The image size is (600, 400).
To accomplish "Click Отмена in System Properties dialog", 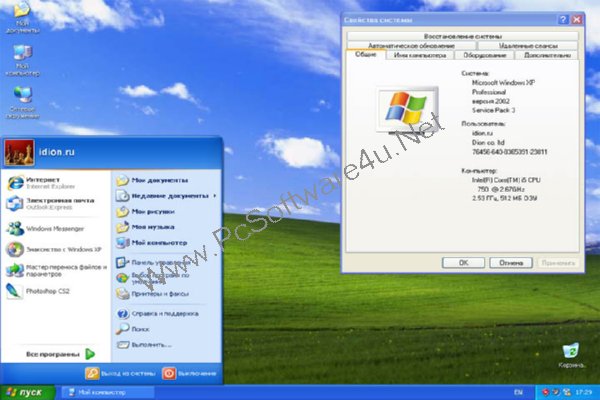I will (x=511, y=263).
